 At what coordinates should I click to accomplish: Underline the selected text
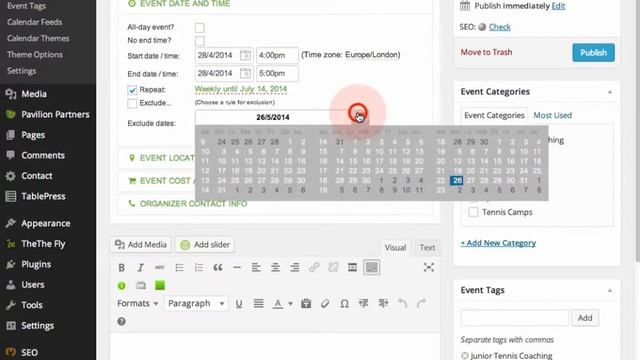click(x=239, y=304)
